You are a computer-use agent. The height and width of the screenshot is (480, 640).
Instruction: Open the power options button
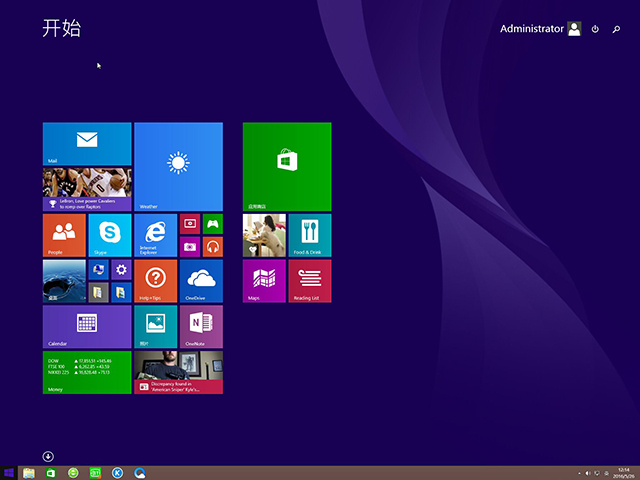click(x=595, y=29)
